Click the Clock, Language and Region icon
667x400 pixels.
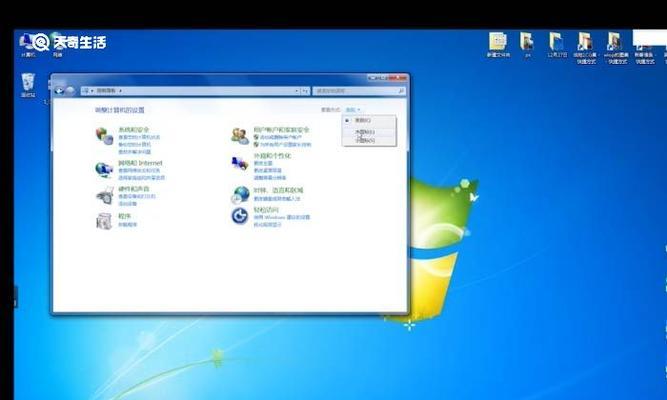(x=240, y=193)
